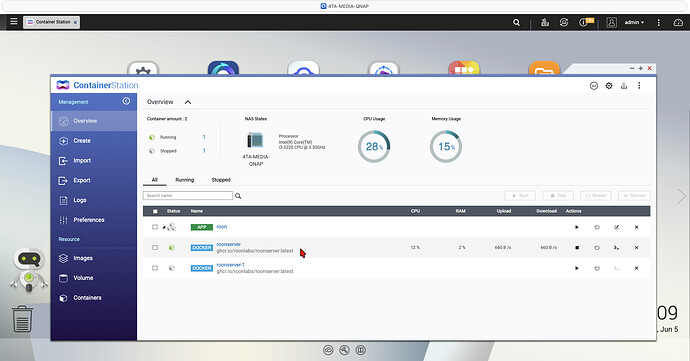Open Container Station vertical dots menu
Screen dimensions: 690x361
pyautogui.click(x=639, y=86)
